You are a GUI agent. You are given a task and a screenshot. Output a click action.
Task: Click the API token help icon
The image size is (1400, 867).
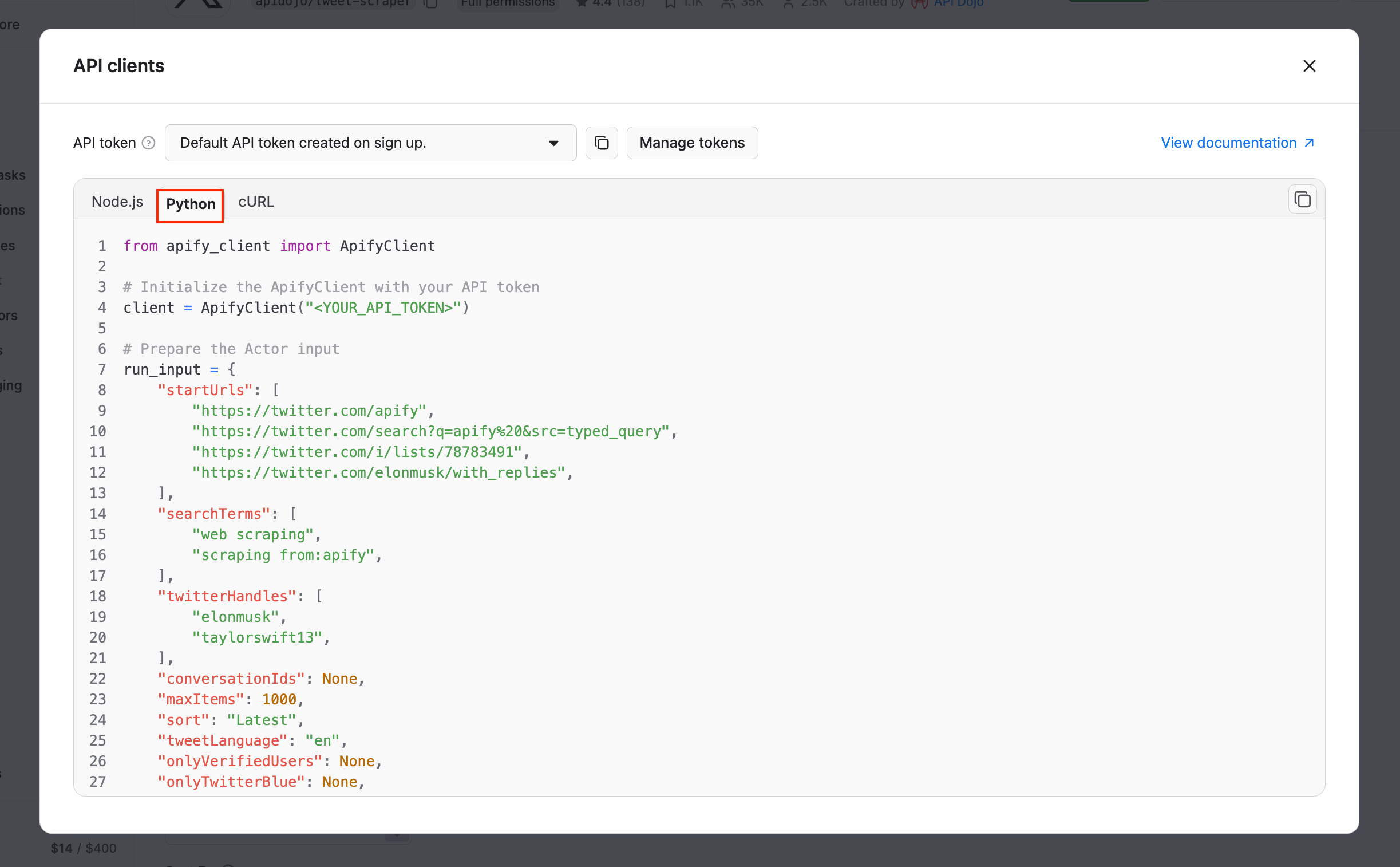[x=148, y=143]
